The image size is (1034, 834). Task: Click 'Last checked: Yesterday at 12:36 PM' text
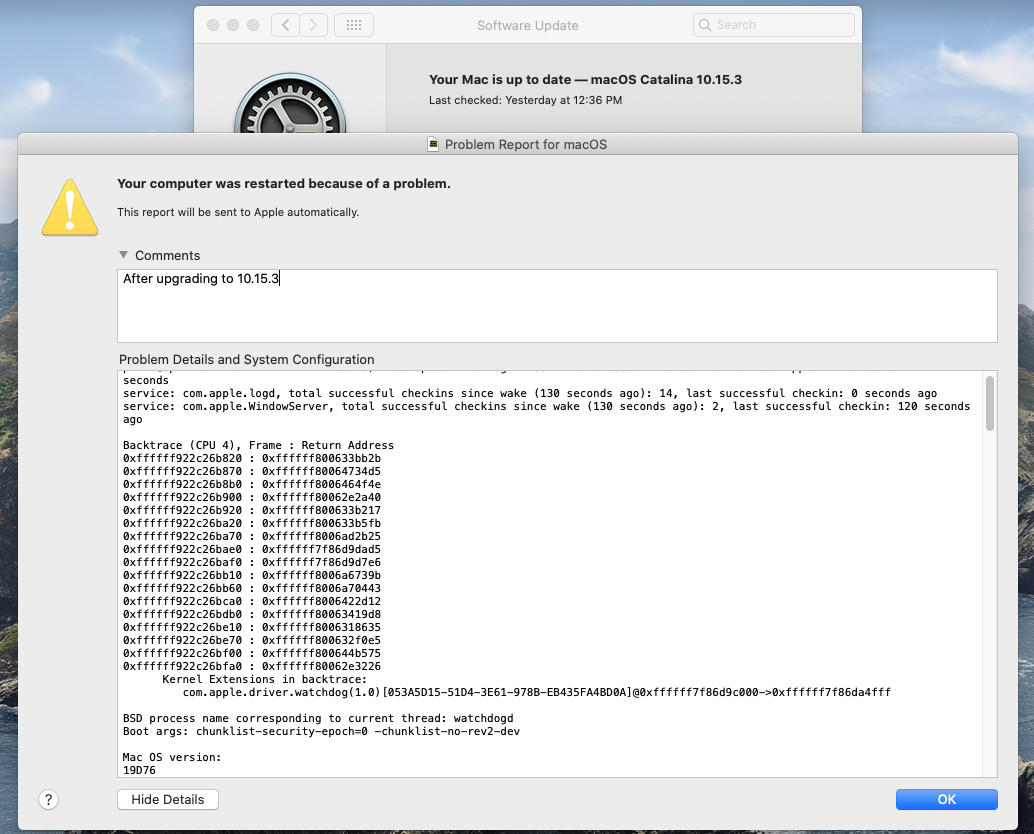coord(525,100)
